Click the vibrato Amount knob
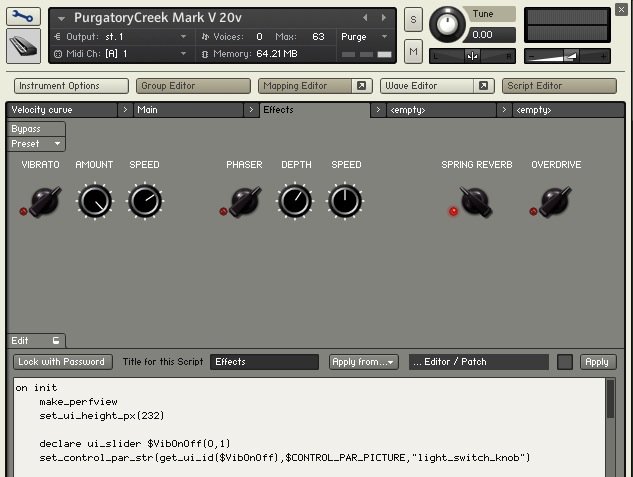633x477 pixels. 94,202
